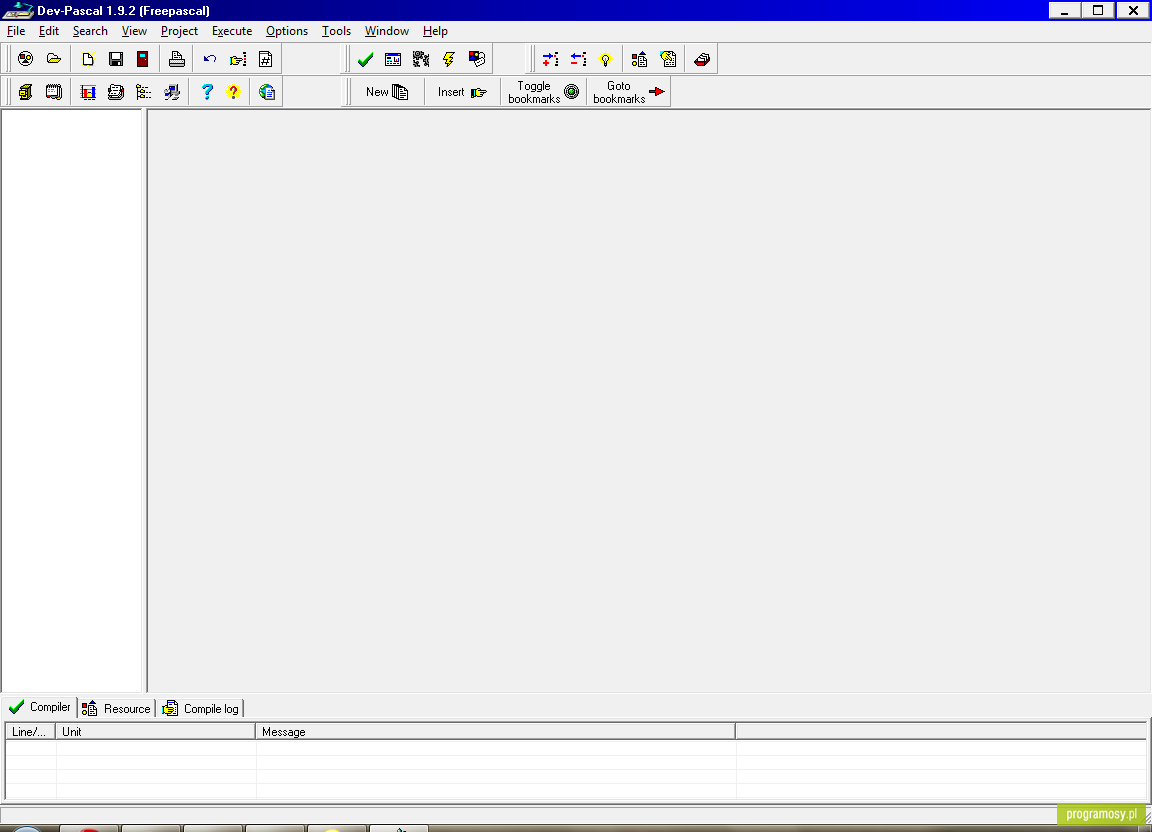Open the Help menu
The width and height of the screenshot is (1152, 832).
tap(435, 31)
